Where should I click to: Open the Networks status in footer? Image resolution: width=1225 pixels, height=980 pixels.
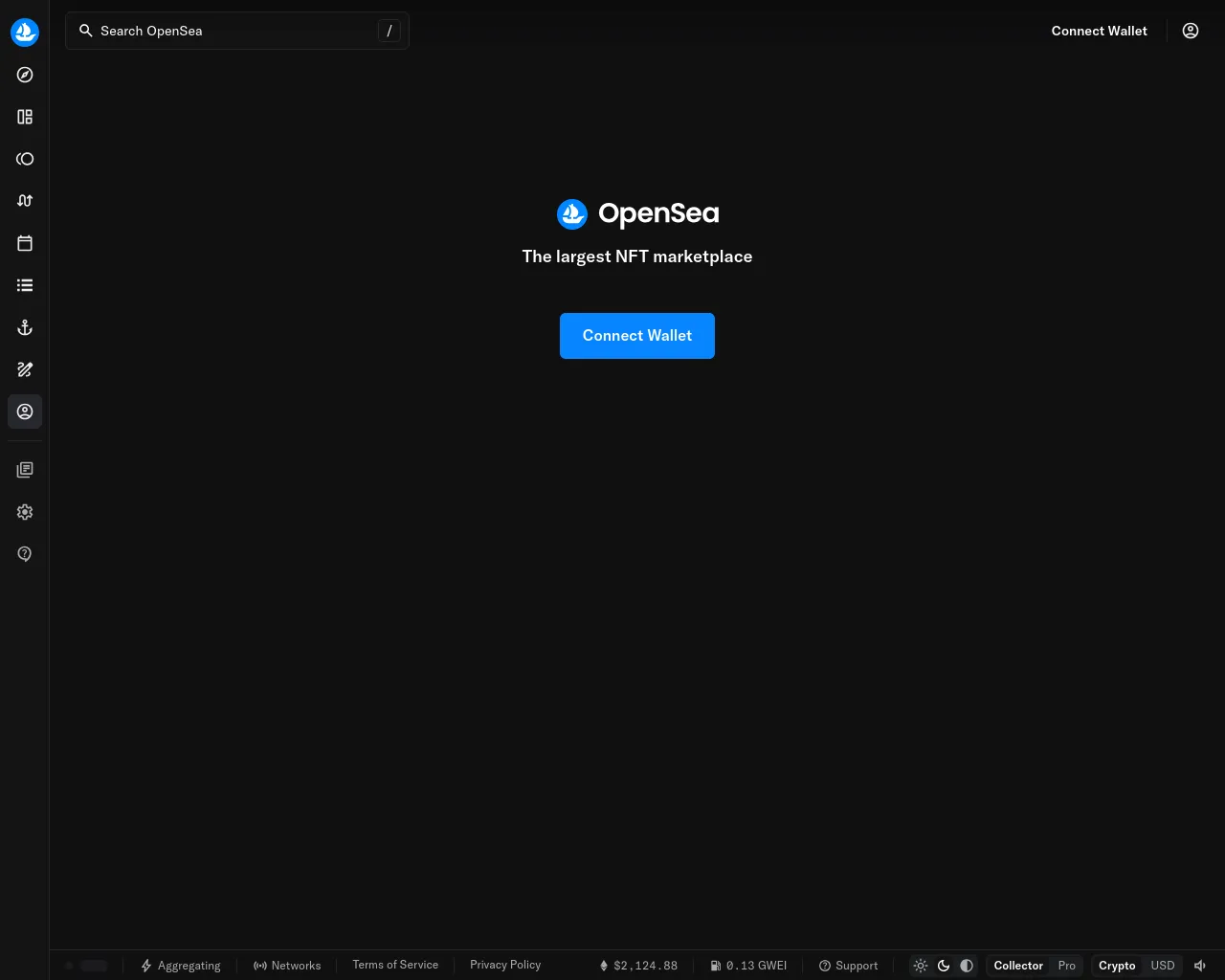(x=287, y=966)
